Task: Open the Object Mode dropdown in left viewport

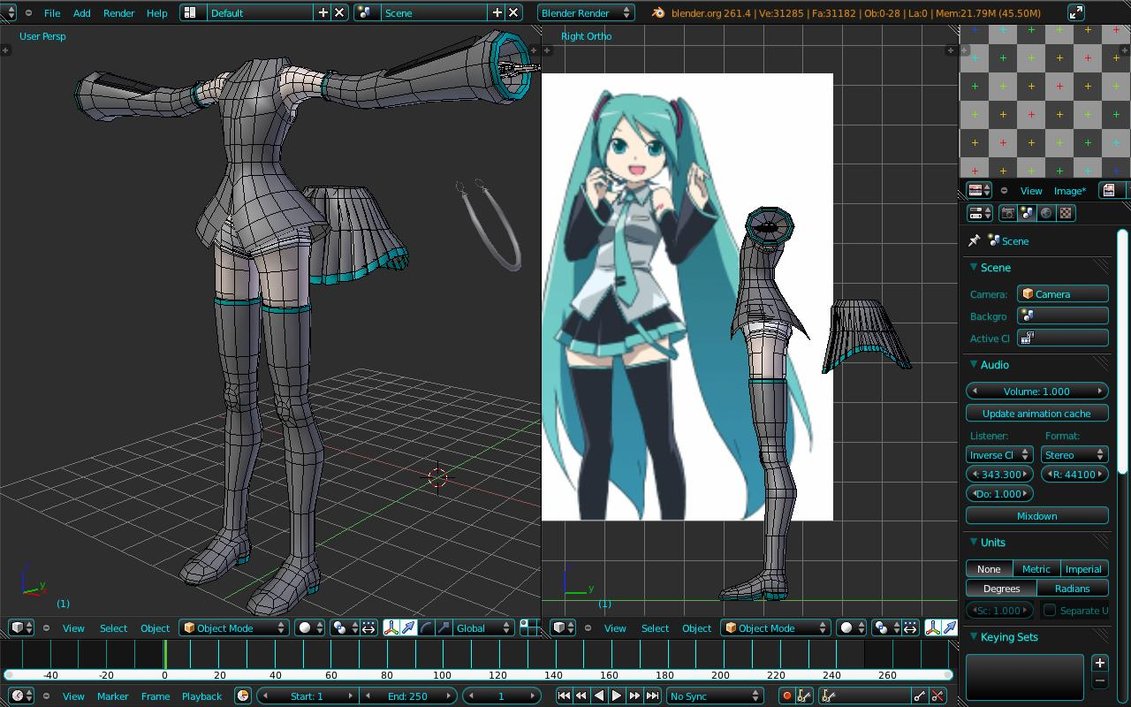Action: point(233,628)
